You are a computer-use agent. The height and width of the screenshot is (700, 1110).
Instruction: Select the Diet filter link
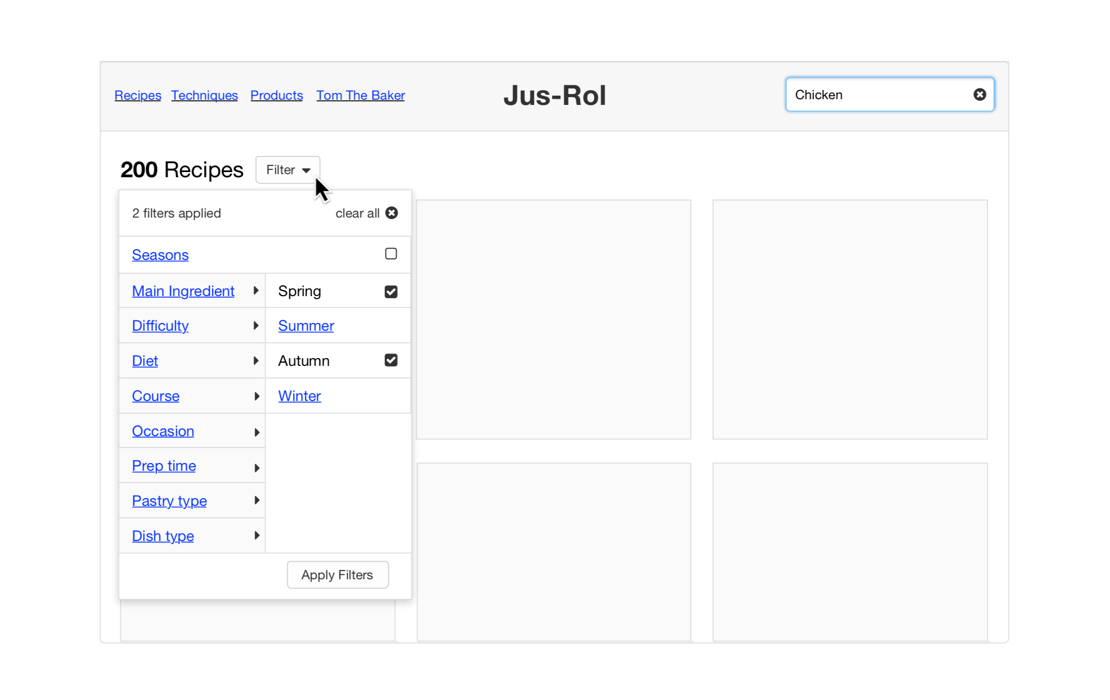[x=145, y=361]
